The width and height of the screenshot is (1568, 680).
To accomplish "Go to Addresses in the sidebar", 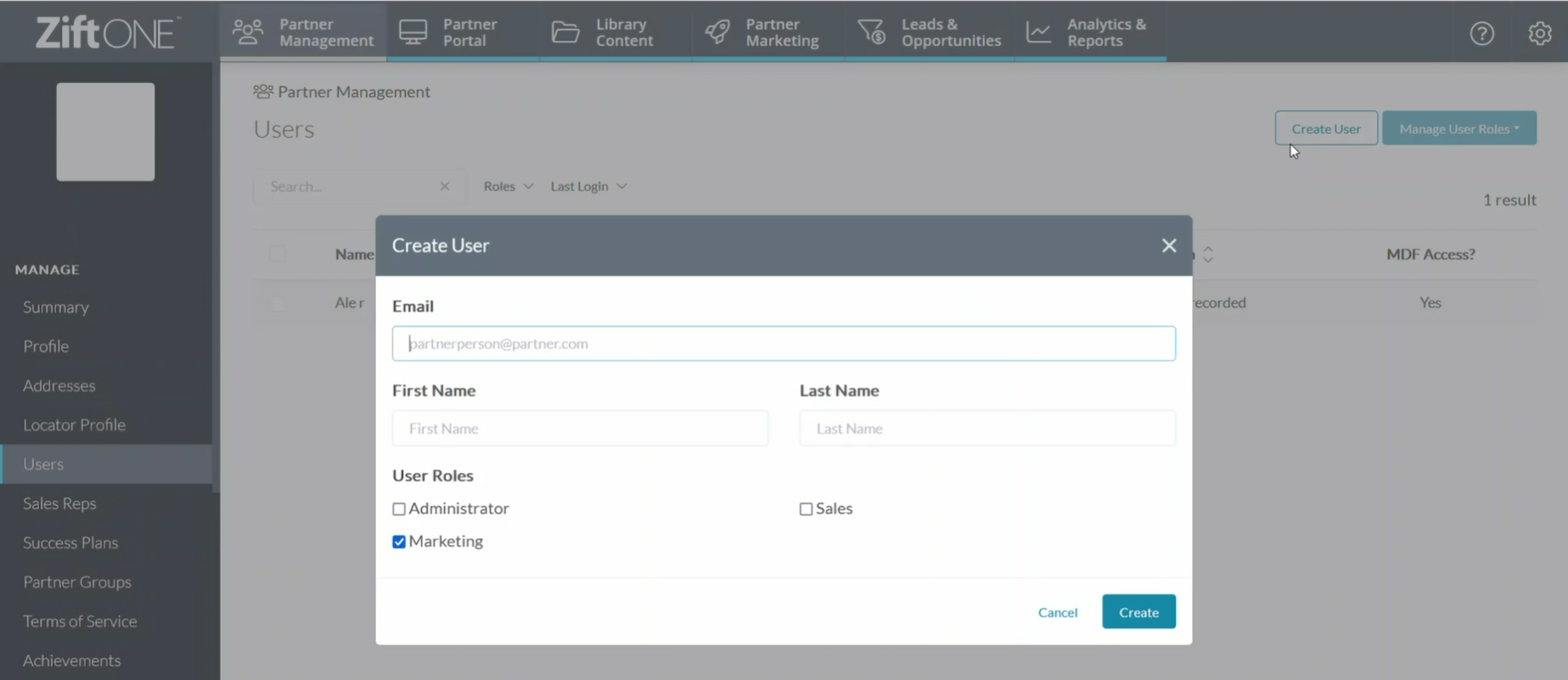I will (59, 385).
